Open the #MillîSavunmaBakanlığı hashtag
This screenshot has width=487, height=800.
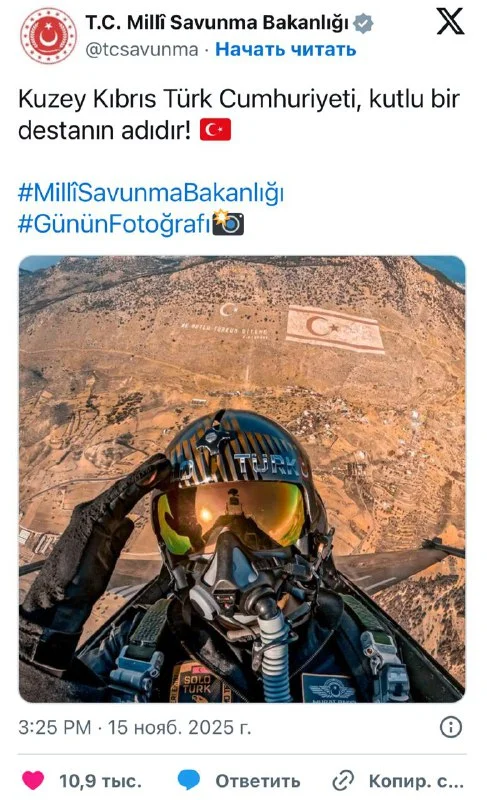point(150,193)
